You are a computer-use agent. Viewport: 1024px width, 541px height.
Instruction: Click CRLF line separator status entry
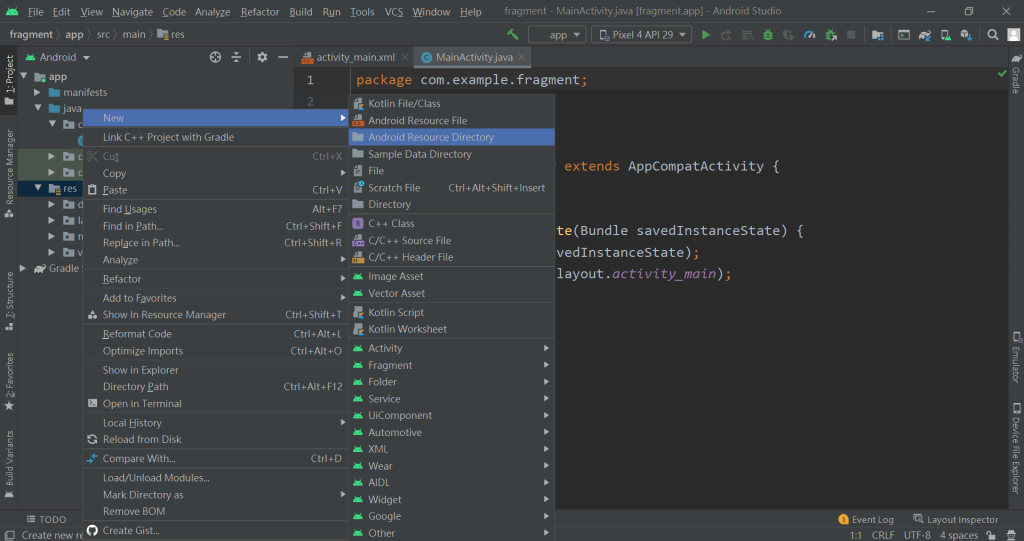click(882, 535)
